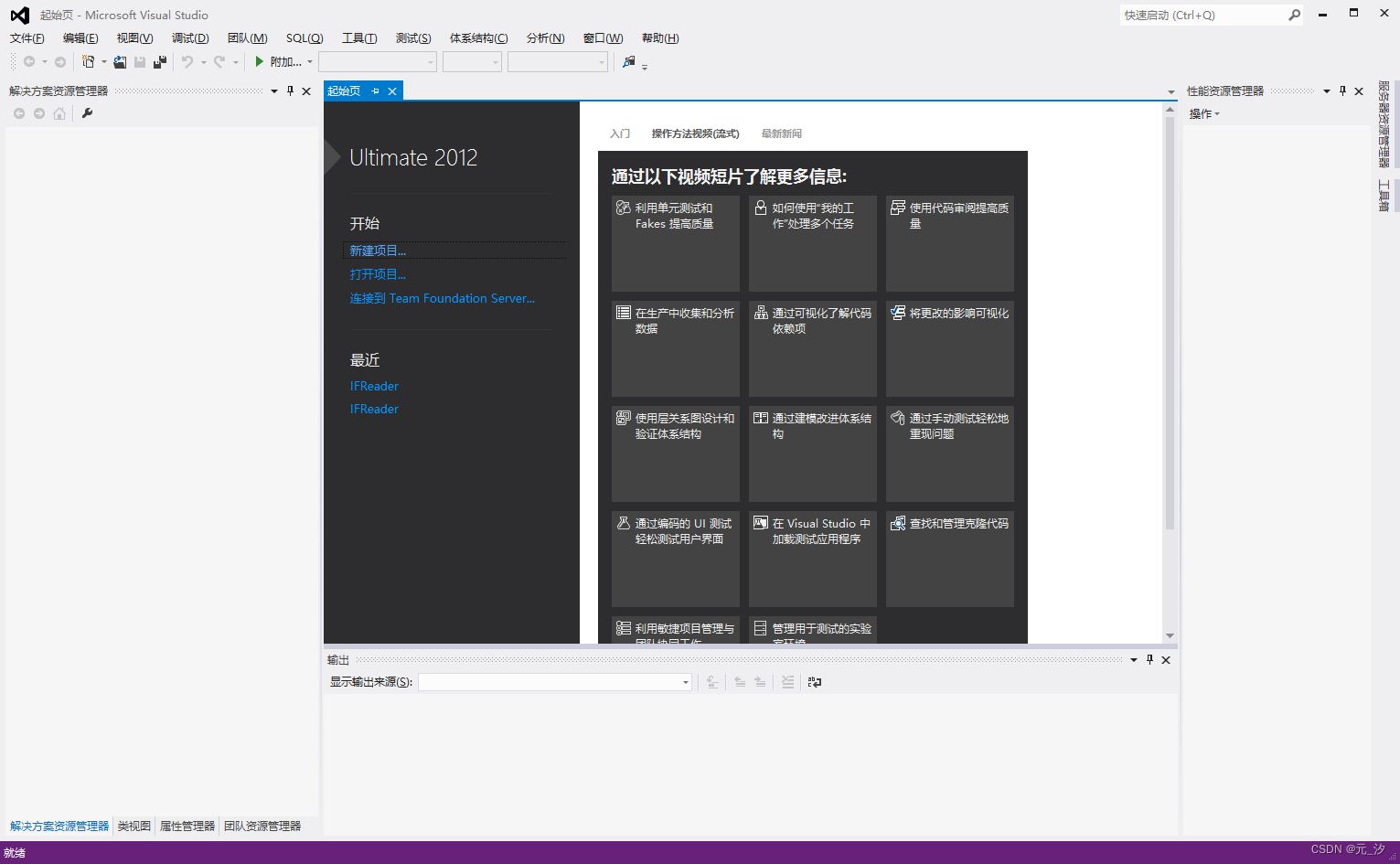Open the 使用代码审阅提高质量 video tile
This screenshot has width=1400, height=864.
tap(950, 243)
